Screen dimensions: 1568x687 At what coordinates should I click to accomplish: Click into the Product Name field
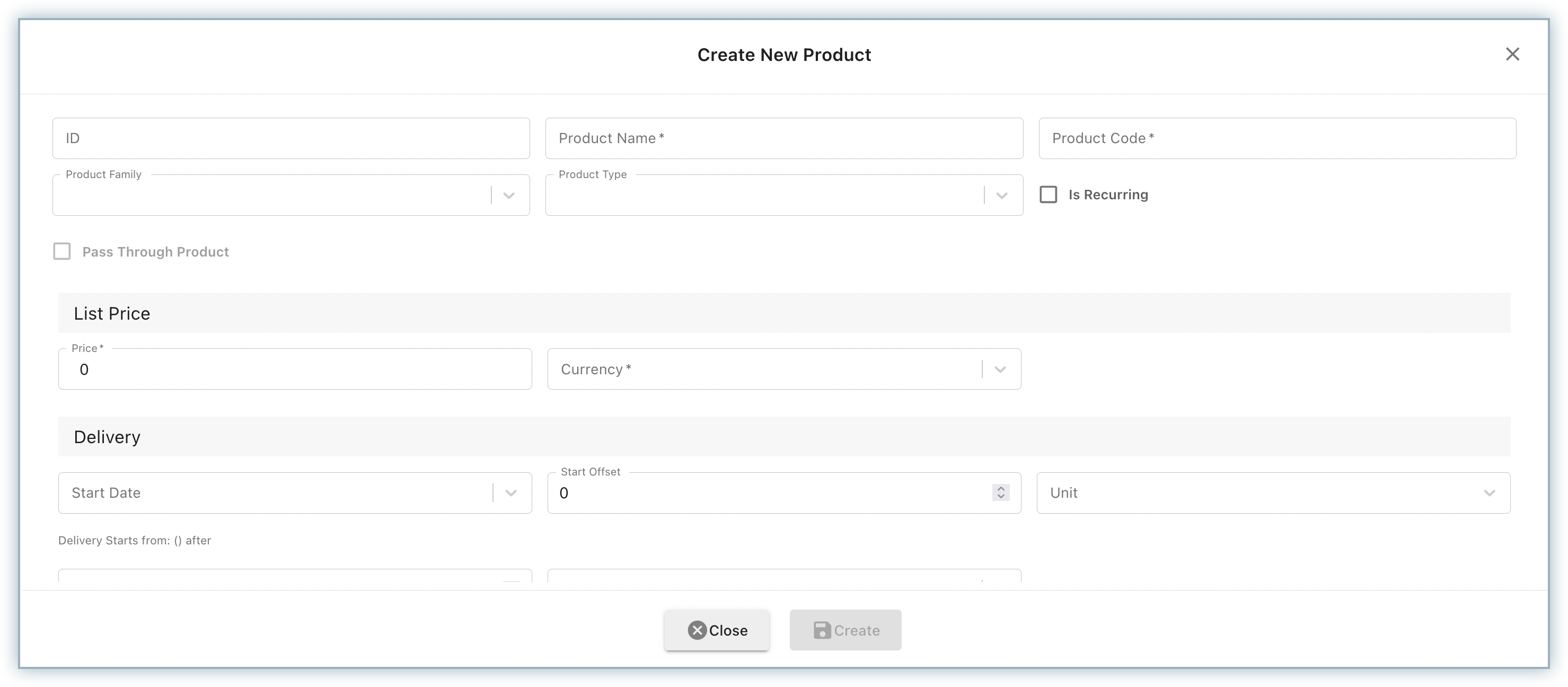coord(783,139)
